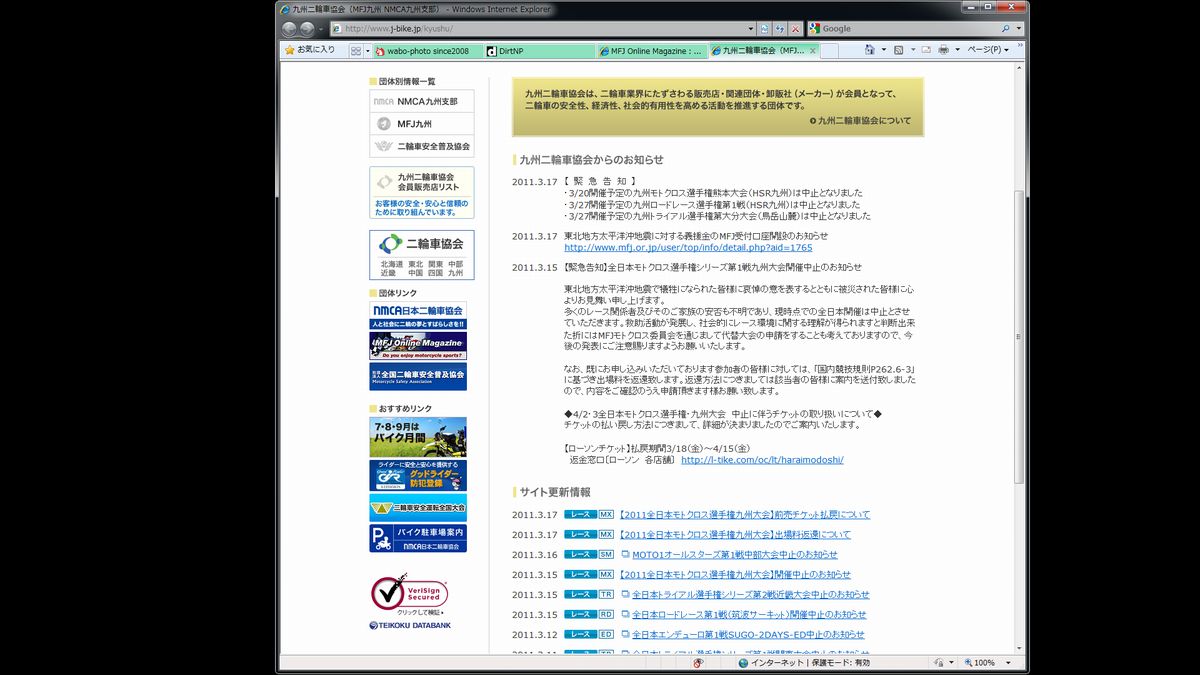Click the browser Forward button
The width and height of the screenshot is (1200, 675).
pos(307,29)
